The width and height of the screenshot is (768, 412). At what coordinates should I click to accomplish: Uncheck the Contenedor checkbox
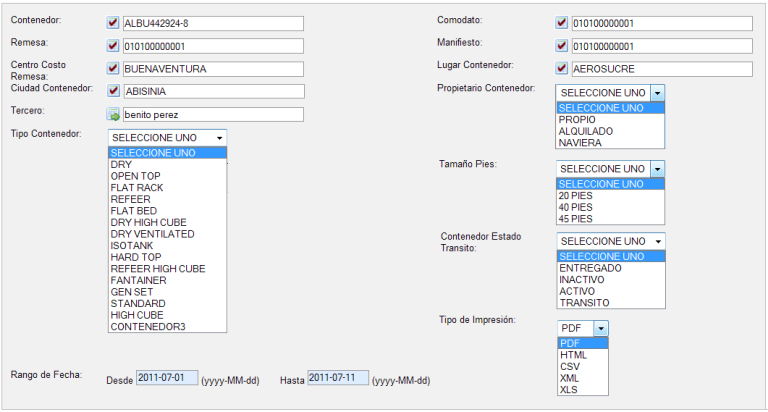pos(113,23)
